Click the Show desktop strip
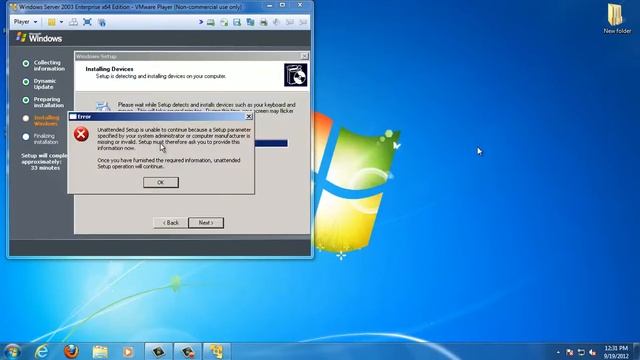This screenshot has width=640, height=360. pyautogui.click(x=637, y=351)
